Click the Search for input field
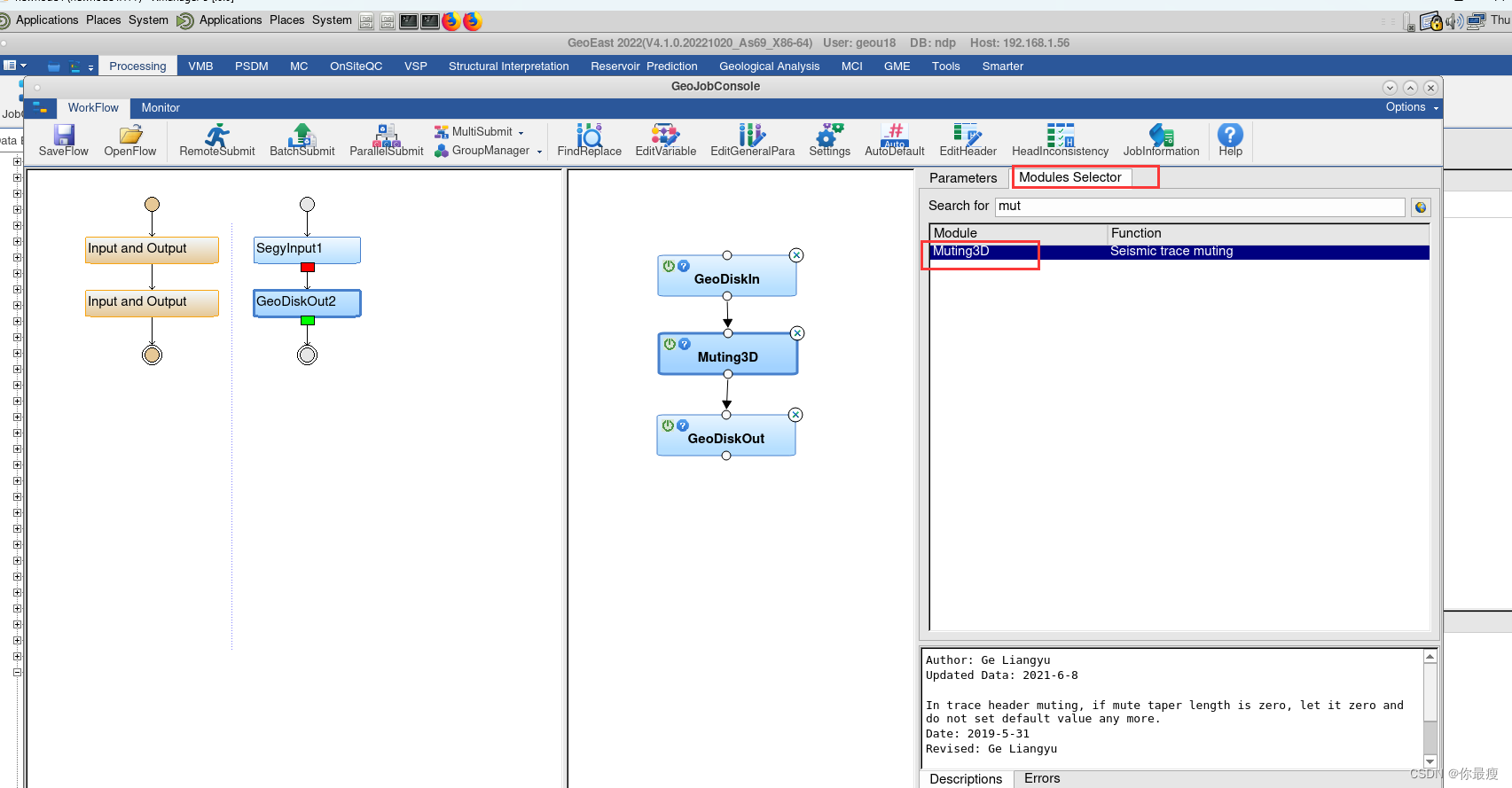Viewport: 1512px width, 788px height. point(1200,207)
